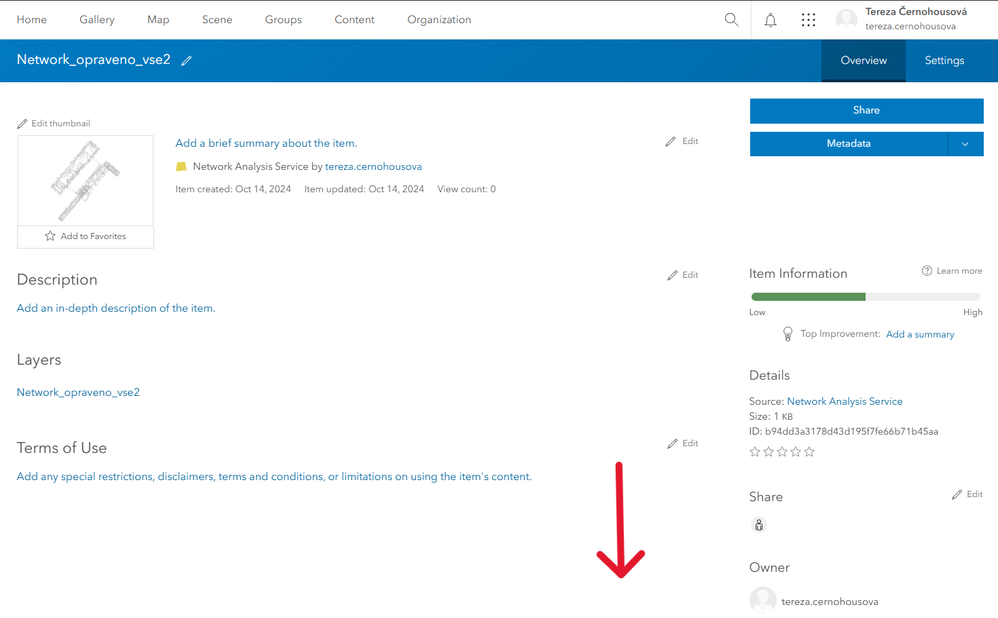The width and height of the screenshot is (998, 618).
Task: Edit the item summary
Action: coord(682,141)
